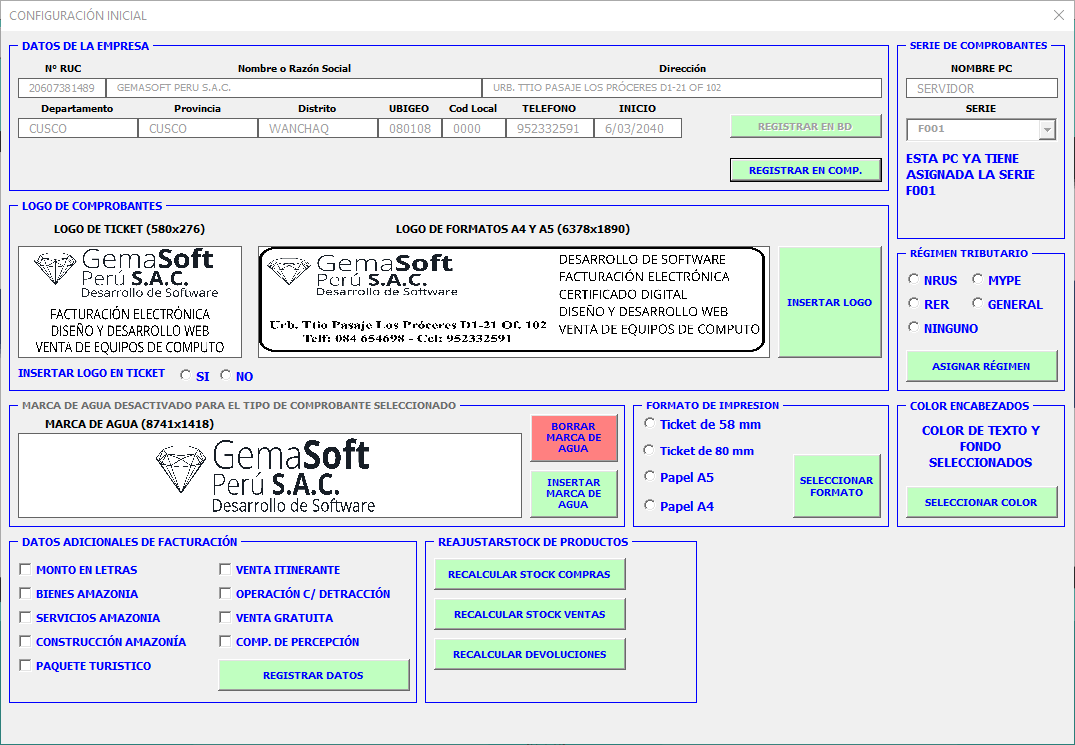Close the Configuración Inicial window
This screenshot has width=1075, height=745.
1059,15
